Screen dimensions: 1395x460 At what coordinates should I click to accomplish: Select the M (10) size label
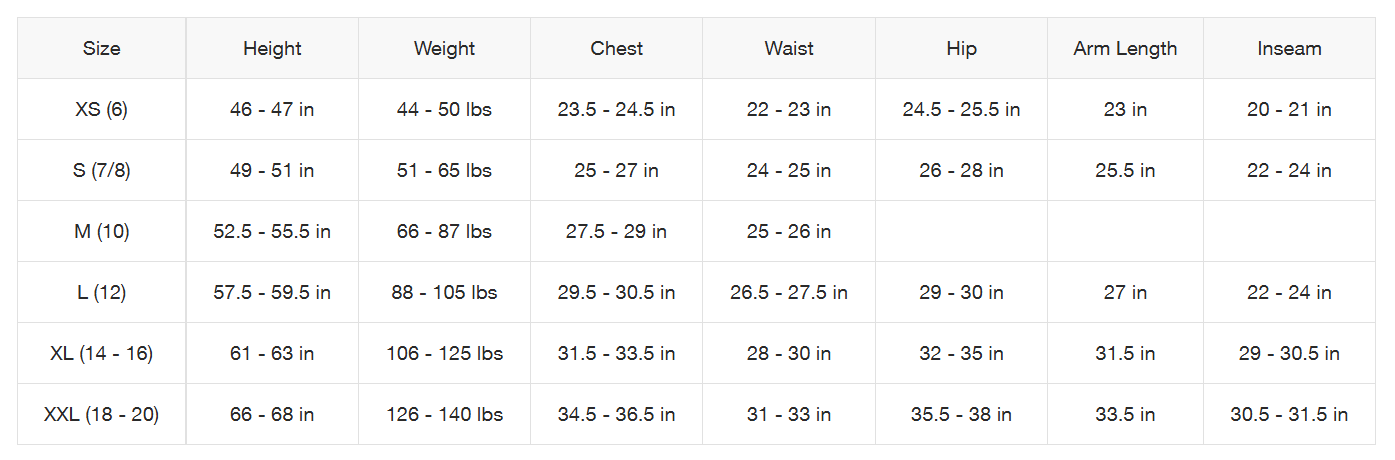click(102, 231)
